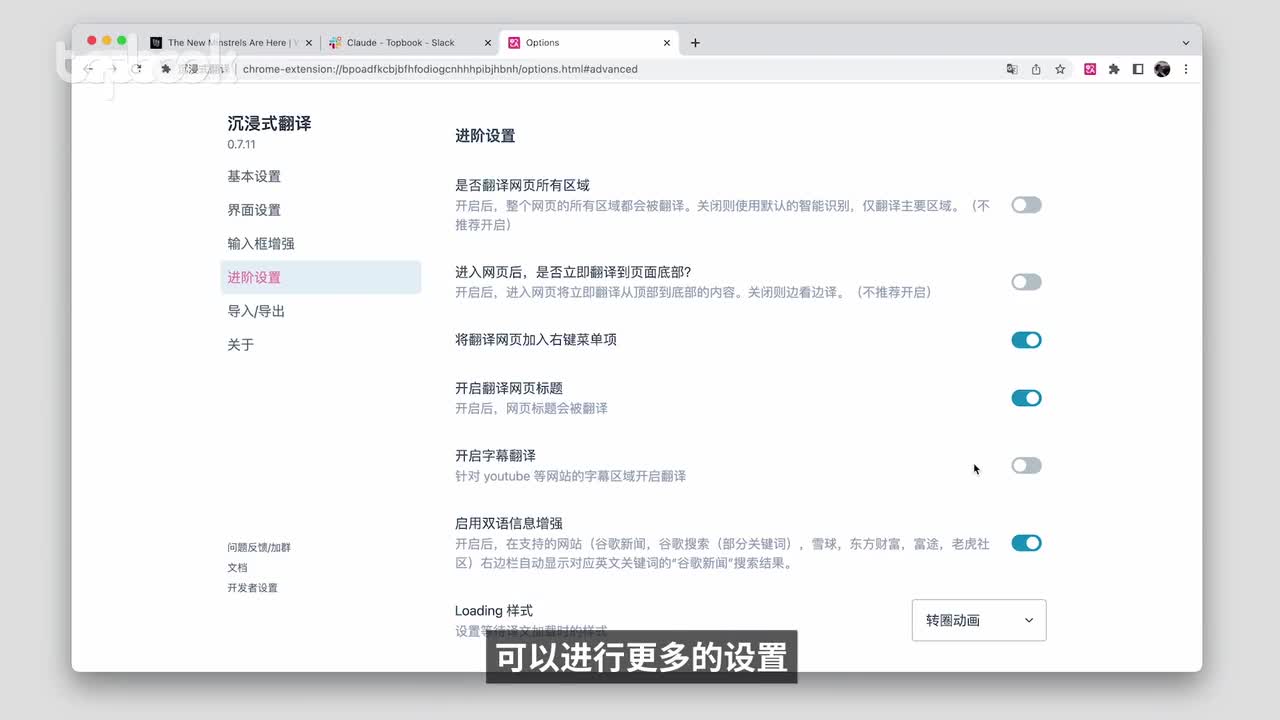Open the Chrome three-dot menu
Image resolution: width=1280 pixels, height=720 pixels.
coord(1186,69)
